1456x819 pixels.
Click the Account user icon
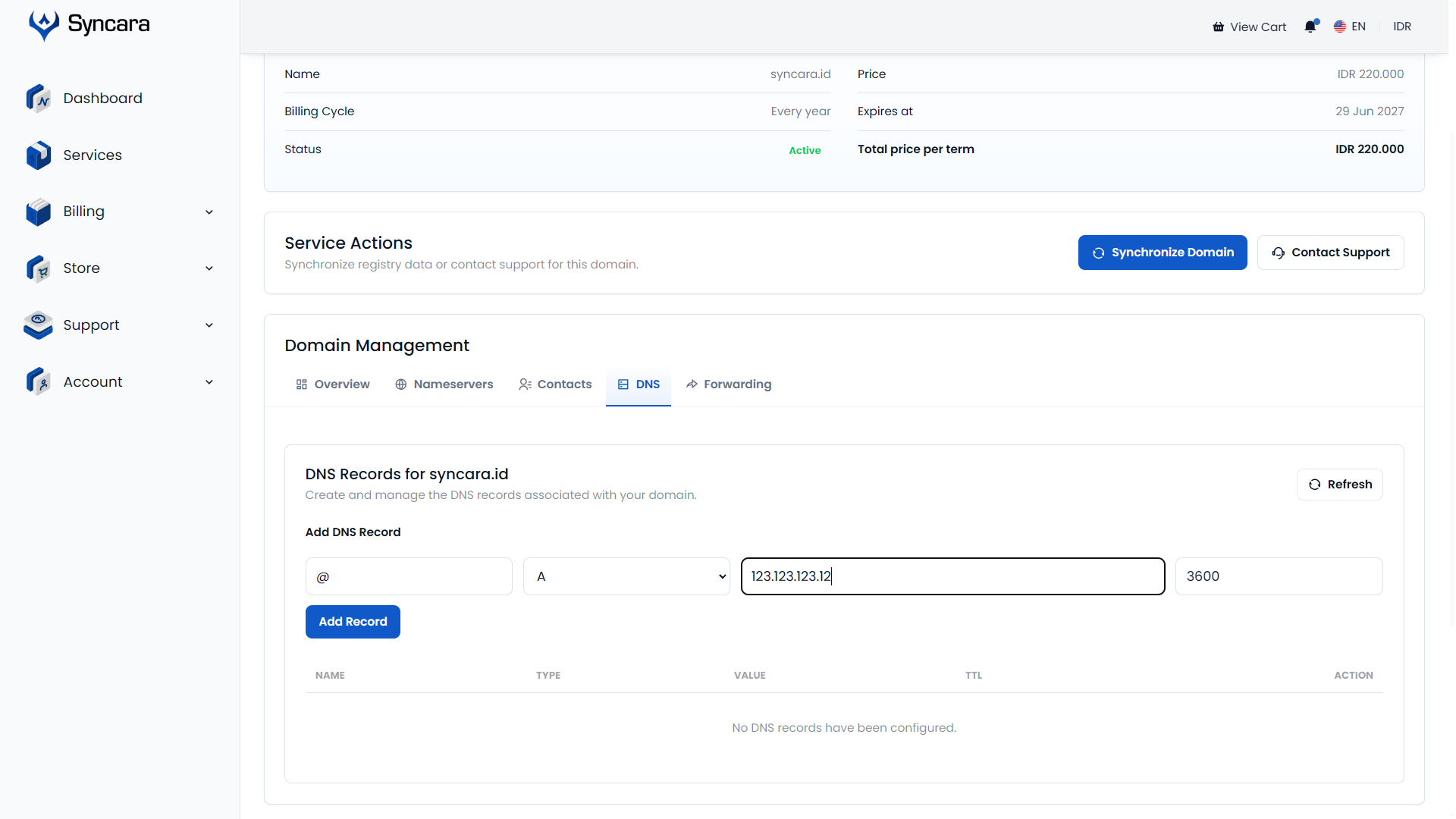(39, 381)
